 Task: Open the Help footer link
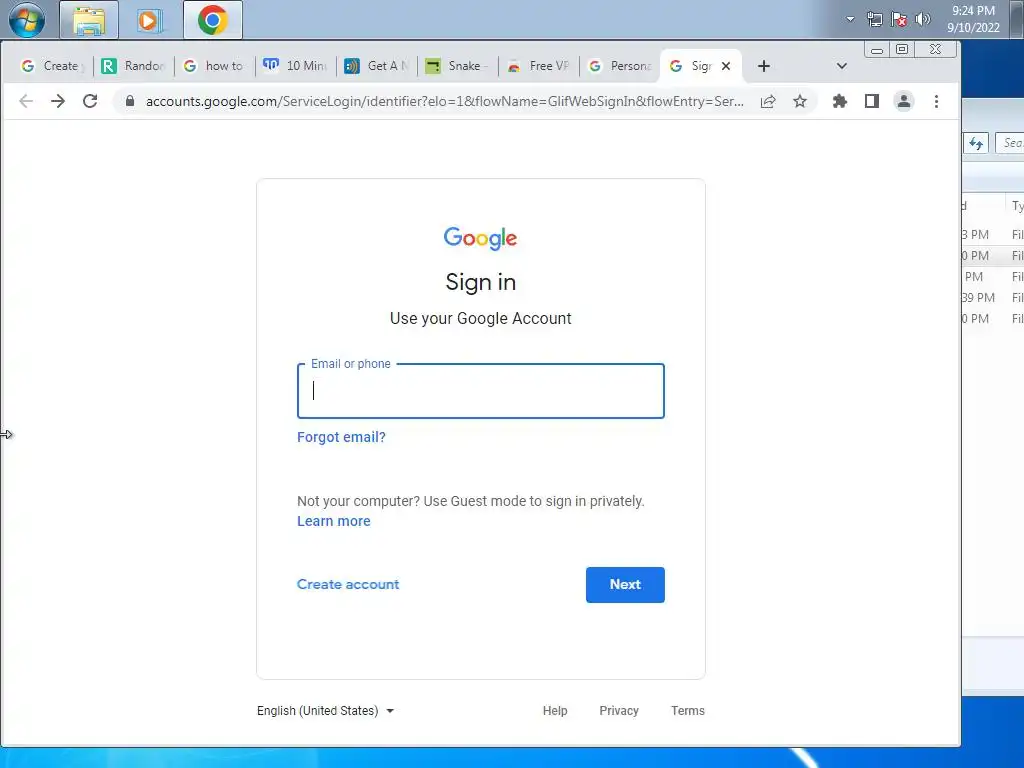click(555, 711)
